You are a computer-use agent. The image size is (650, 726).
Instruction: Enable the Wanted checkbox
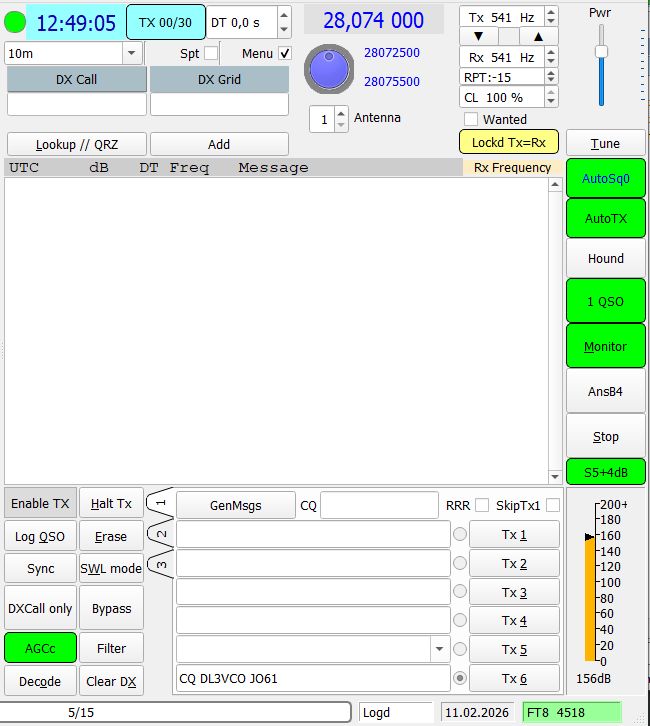click(471, 119)
